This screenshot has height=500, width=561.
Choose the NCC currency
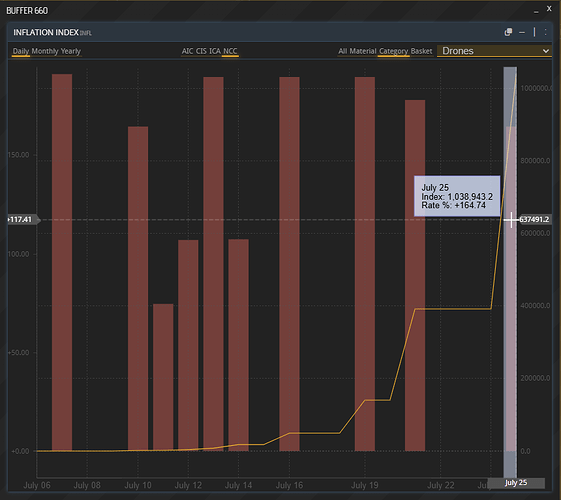pyautogui.click(x=230, y=51)
